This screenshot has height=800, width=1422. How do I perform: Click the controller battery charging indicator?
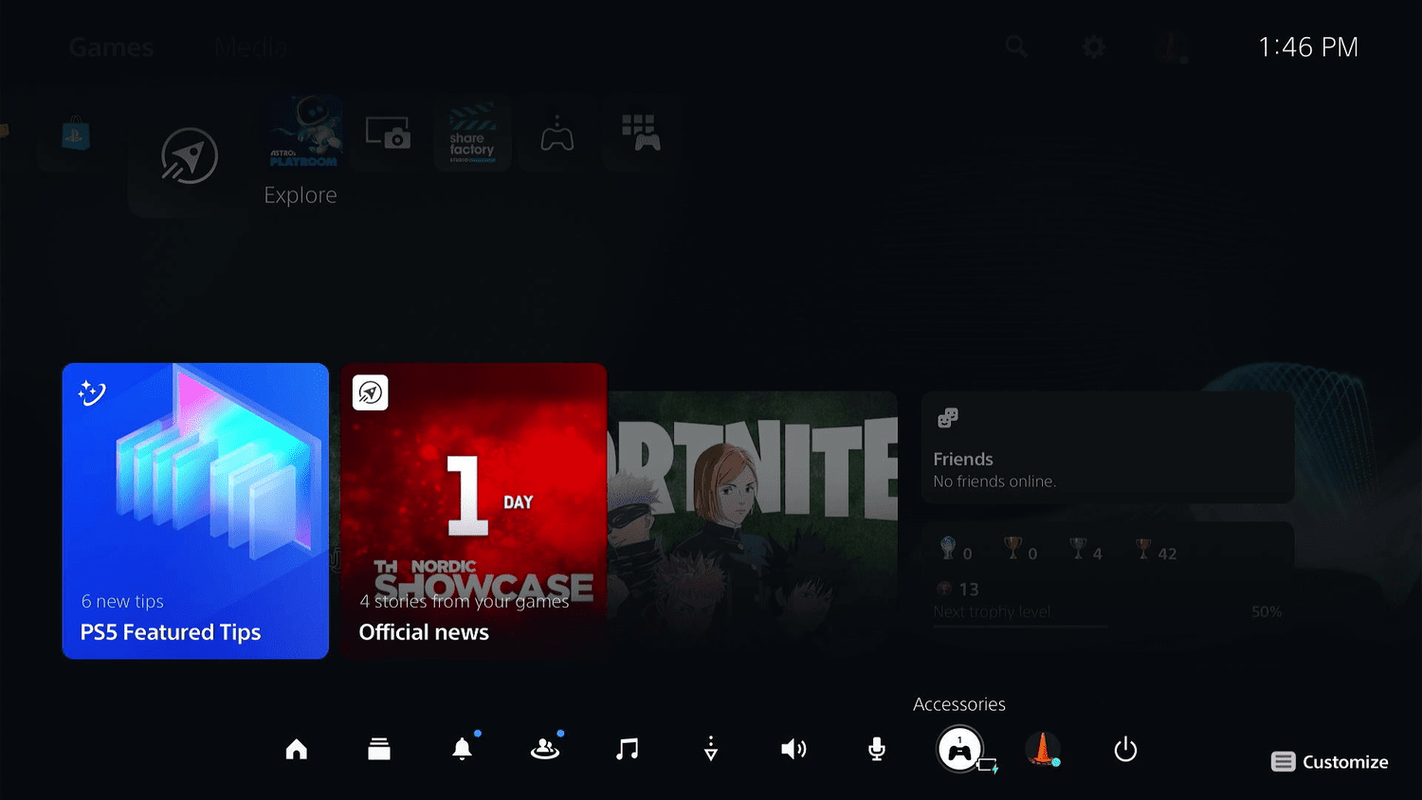point(988,766)
